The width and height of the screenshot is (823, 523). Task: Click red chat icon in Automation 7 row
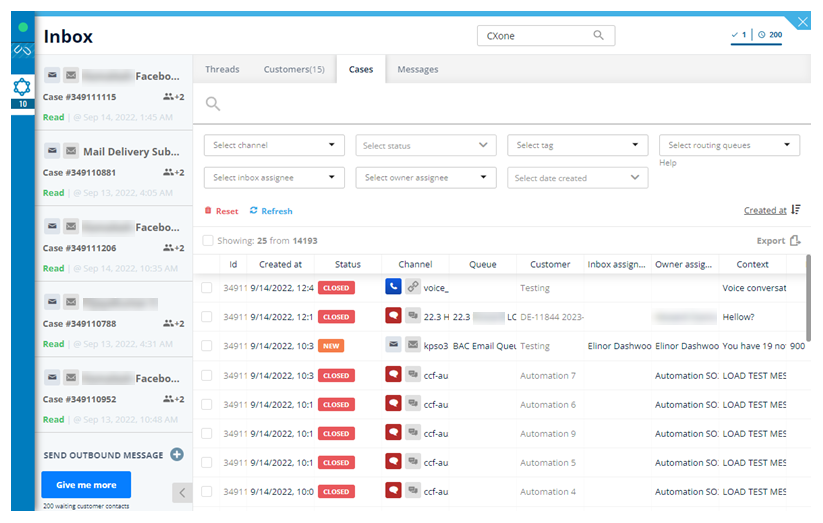click(393, 374)
